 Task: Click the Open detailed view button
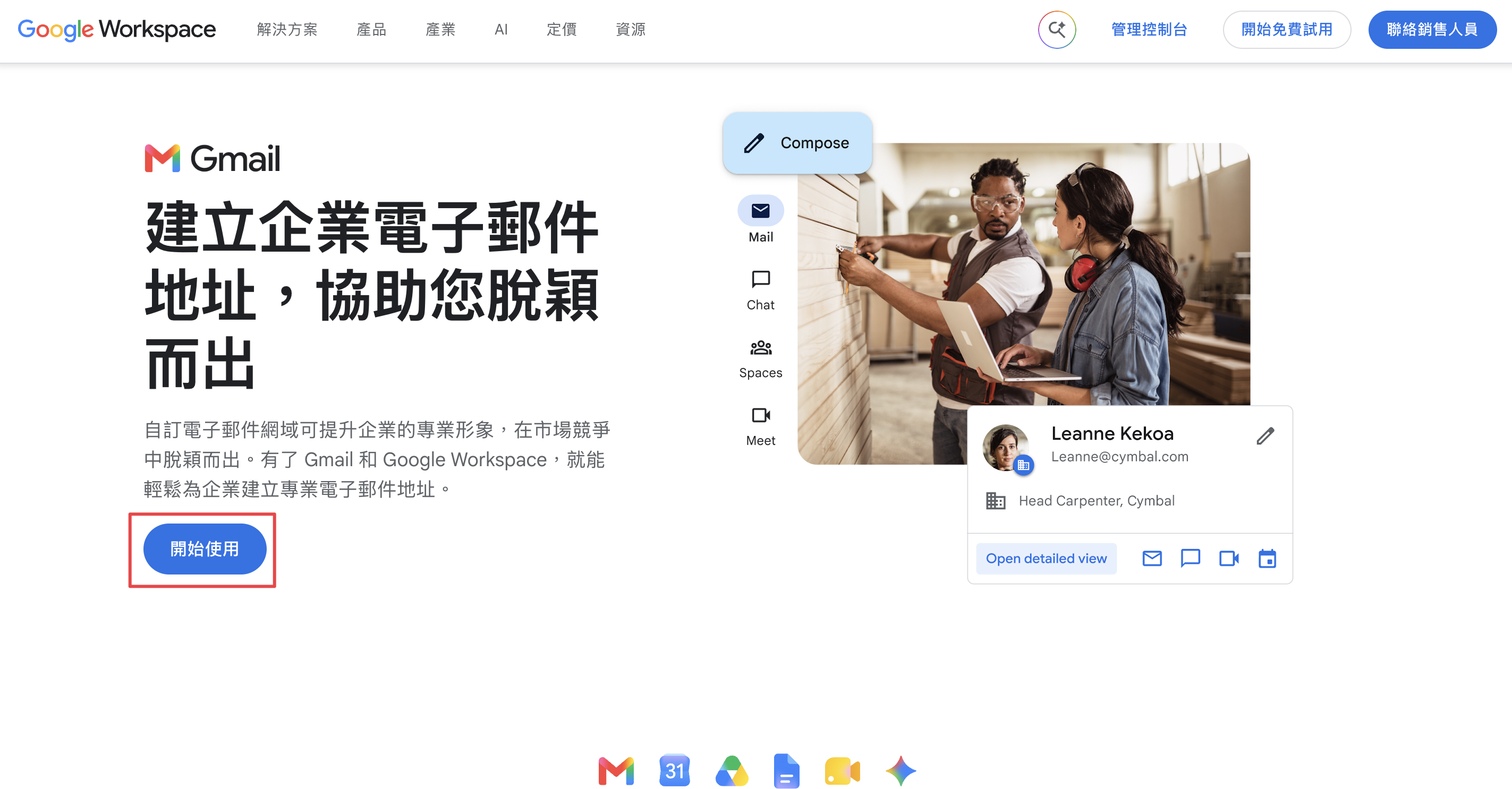[x=1046, y=559]
